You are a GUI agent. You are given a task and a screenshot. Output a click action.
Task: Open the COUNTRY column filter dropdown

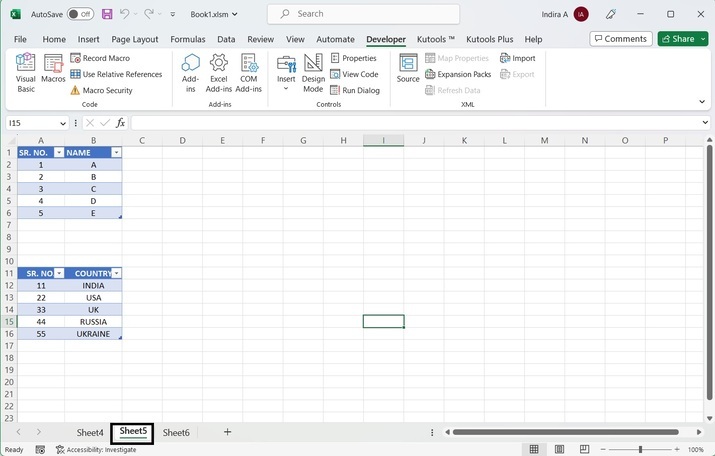click(x=116, y=273)
